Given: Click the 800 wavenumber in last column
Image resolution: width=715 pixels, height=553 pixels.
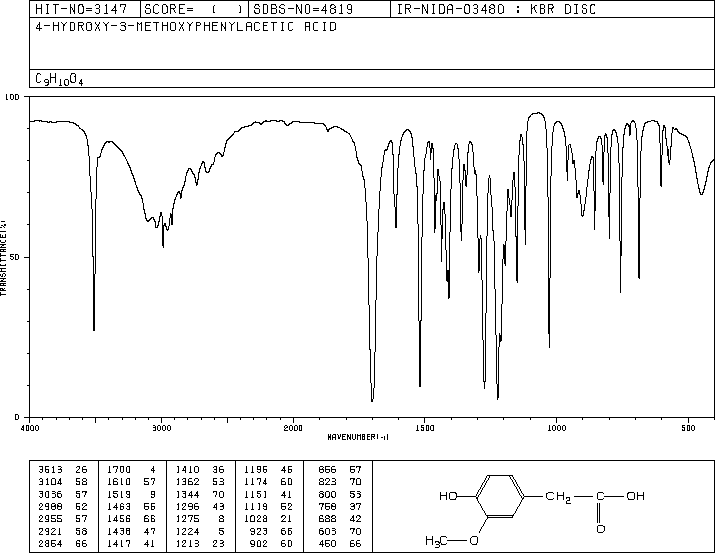Looking at the screenshot, I should (327, 494).
